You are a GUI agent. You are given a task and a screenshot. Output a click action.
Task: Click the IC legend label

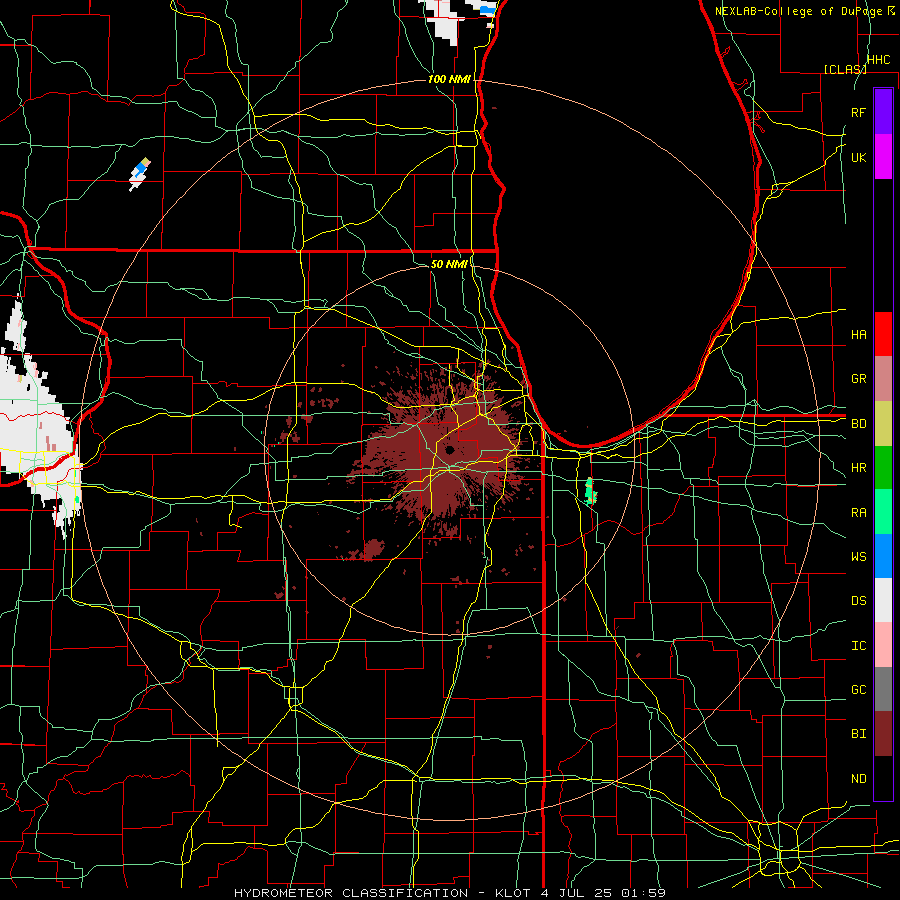pos(858,646)
